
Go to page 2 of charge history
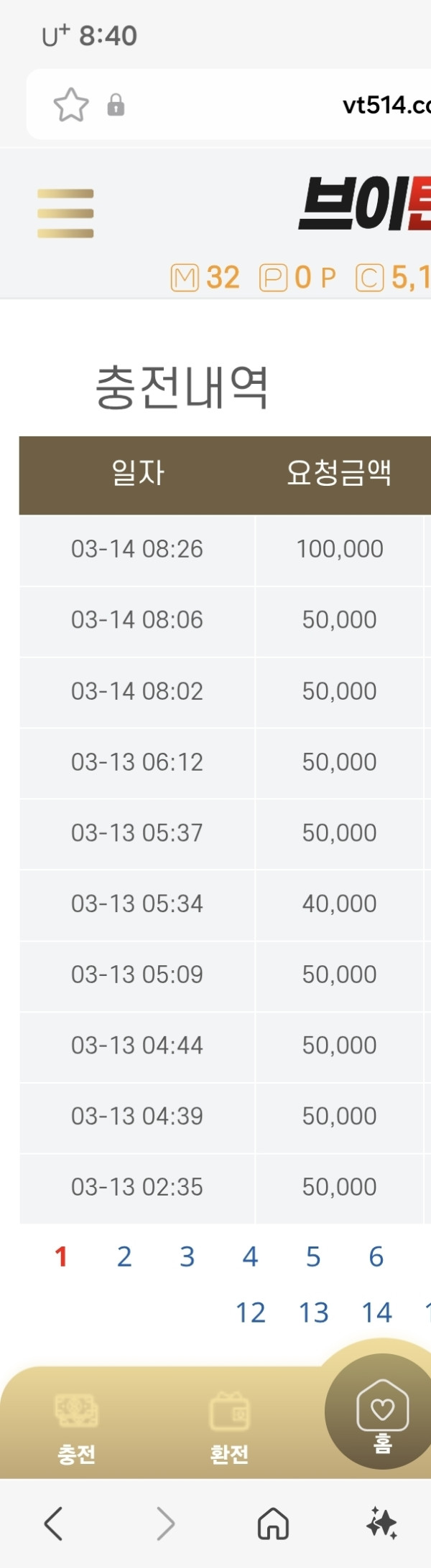124,1257
